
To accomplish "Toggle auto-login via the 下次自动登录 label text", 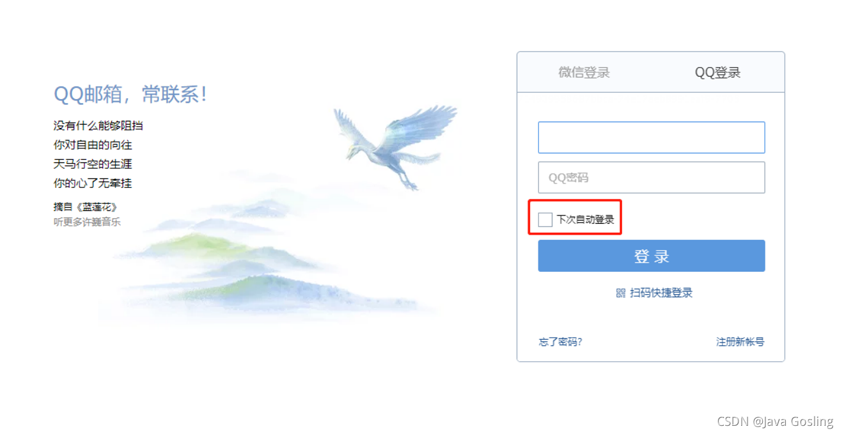I will [585, 219].
